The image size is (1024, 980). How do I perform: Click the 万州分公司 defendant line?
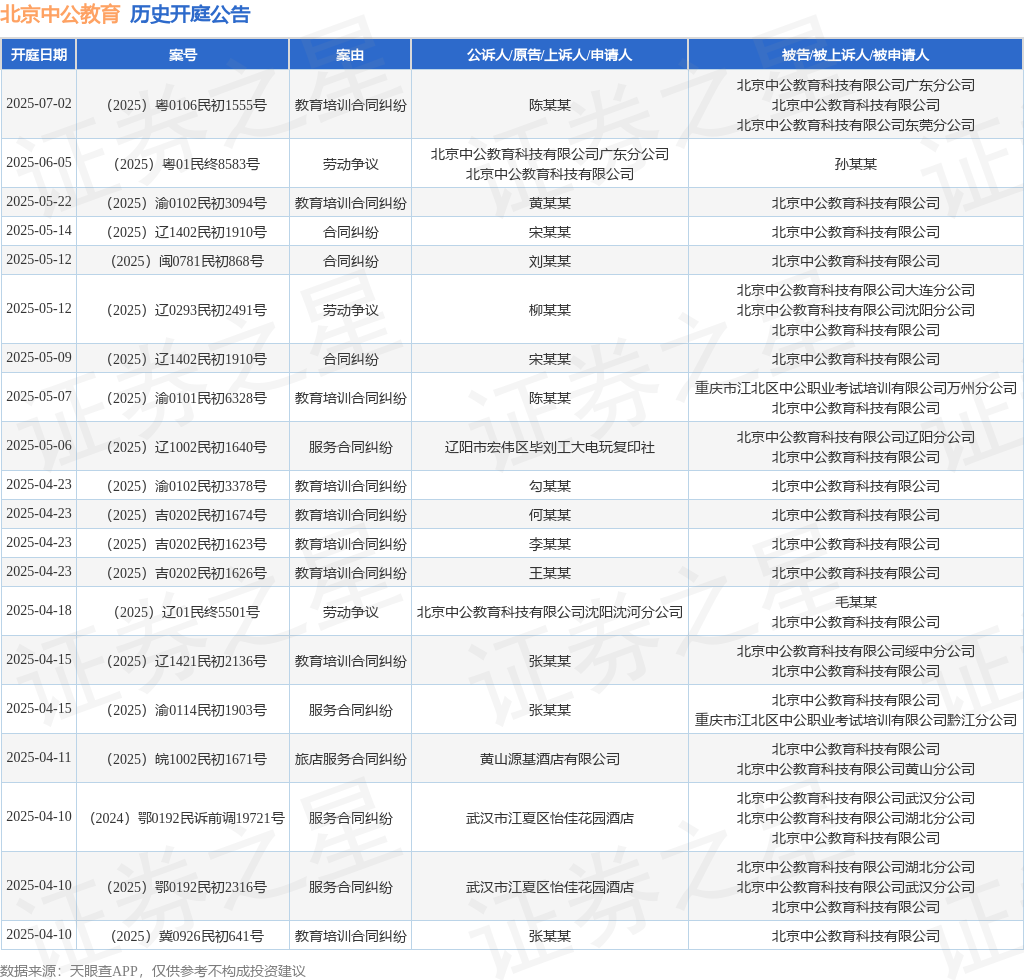click(x=856, y=388)
